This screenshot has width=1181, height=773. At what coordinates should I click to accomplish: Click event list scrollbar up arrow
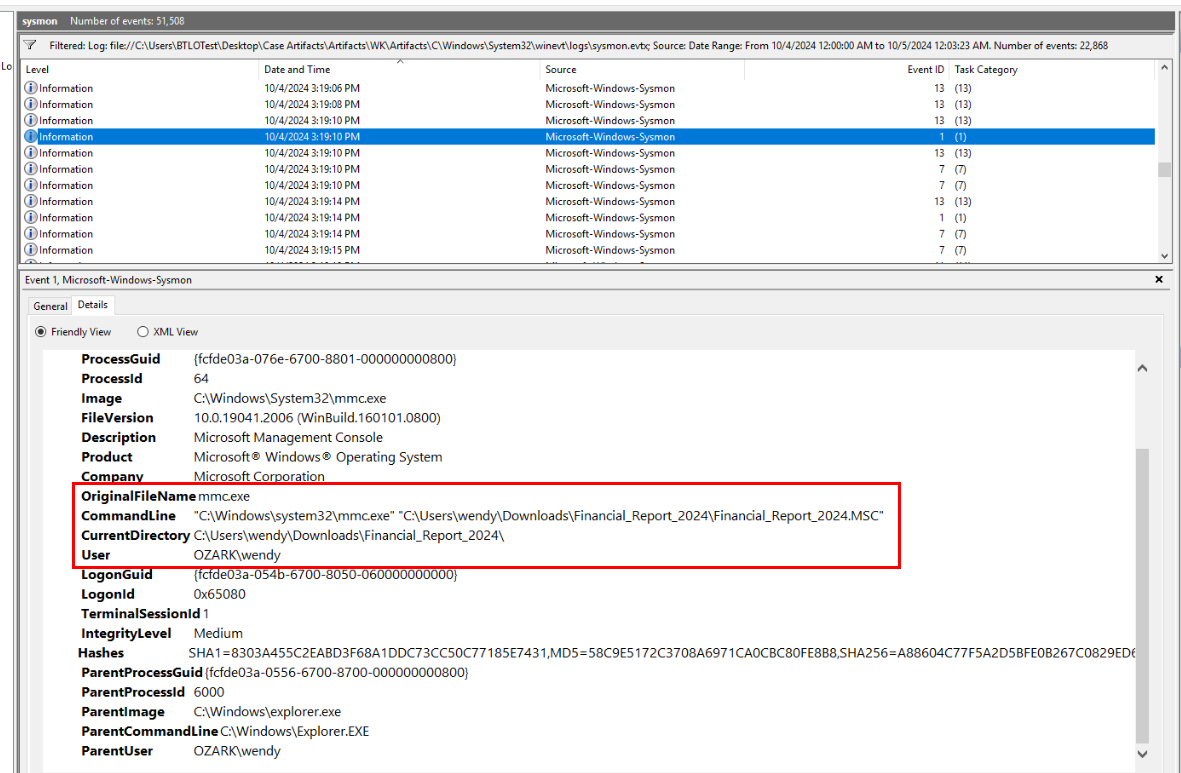[x=1164, y=70]
